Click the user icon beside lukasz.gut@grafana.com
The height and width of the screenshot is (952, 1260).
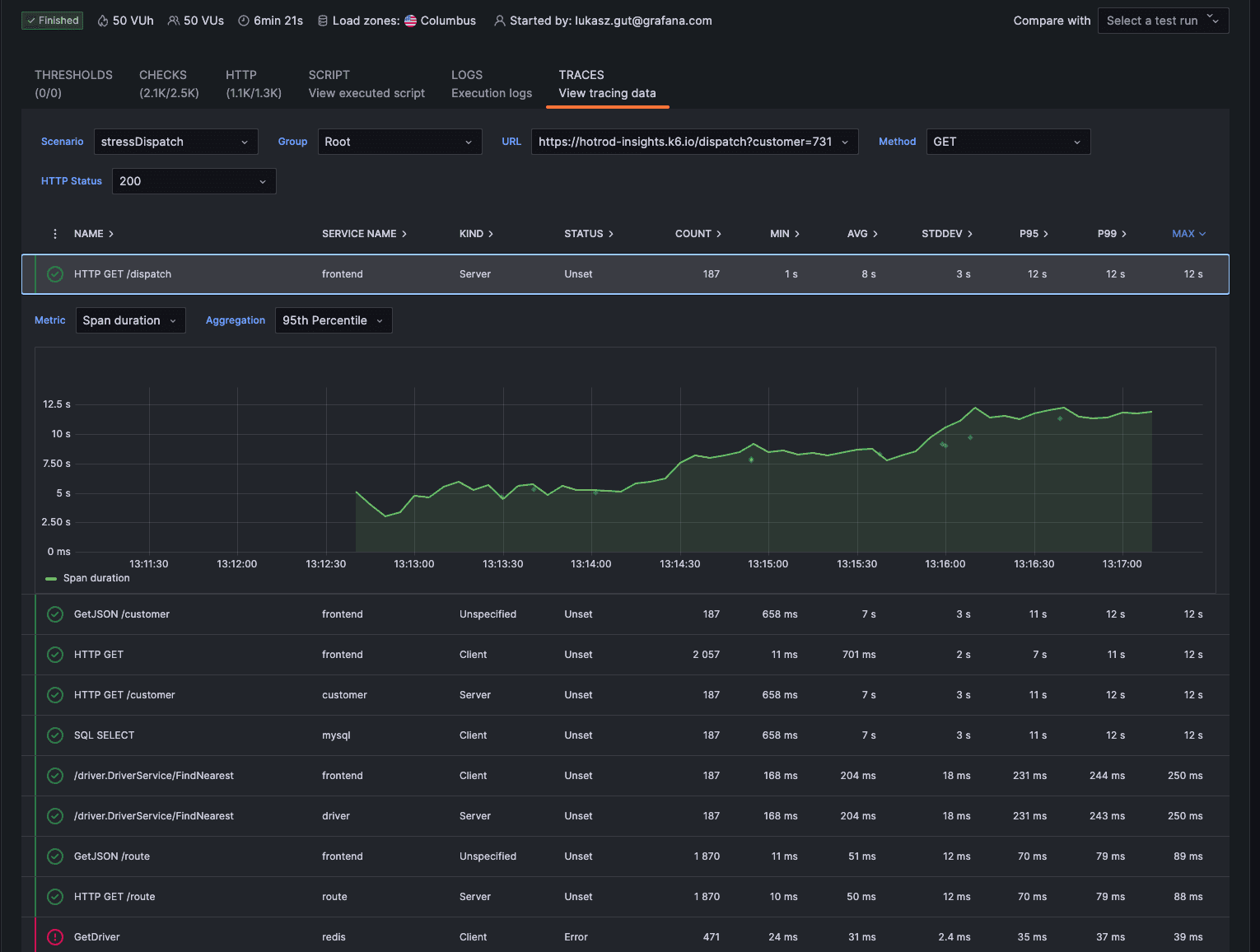click(x=500, y=21)
